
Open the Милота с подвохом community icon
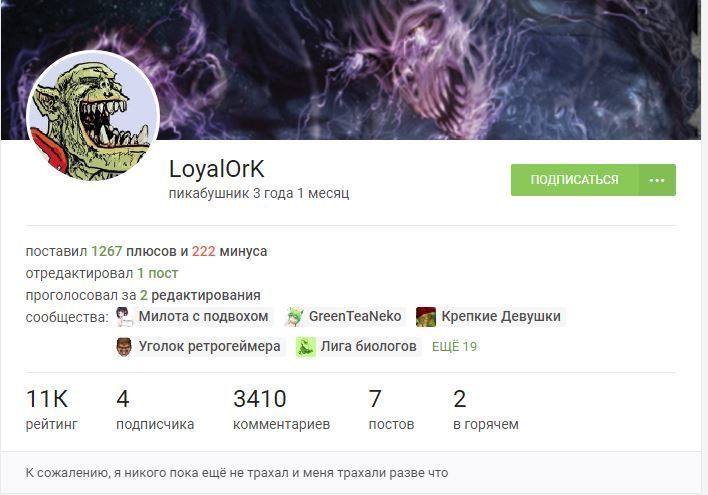[124, 317]
